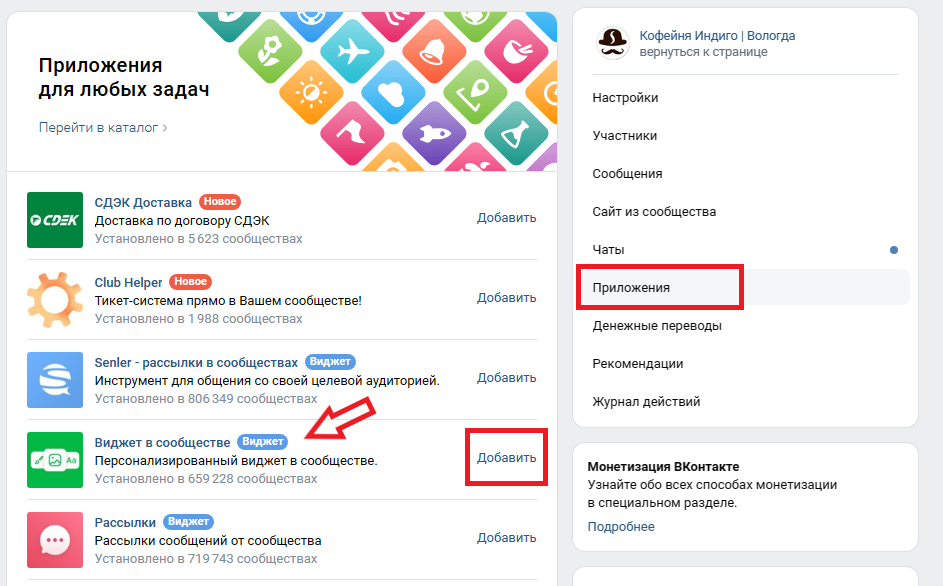Go to Сообщения in sidebar
This screenshot has width=943, height=586.
[627, 174]
